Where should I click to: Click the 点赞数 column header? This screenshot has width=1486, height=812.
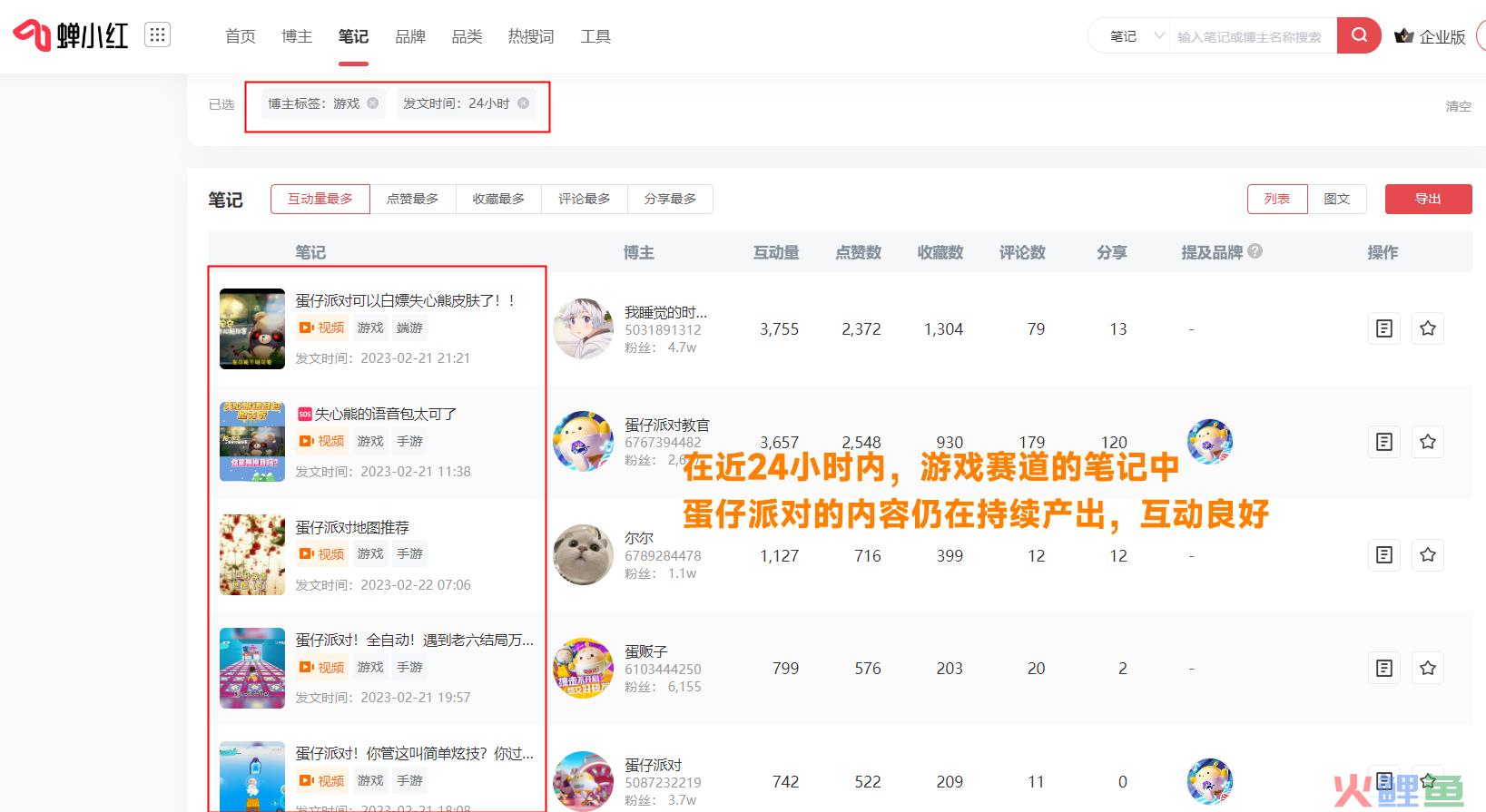coord(859,252)
